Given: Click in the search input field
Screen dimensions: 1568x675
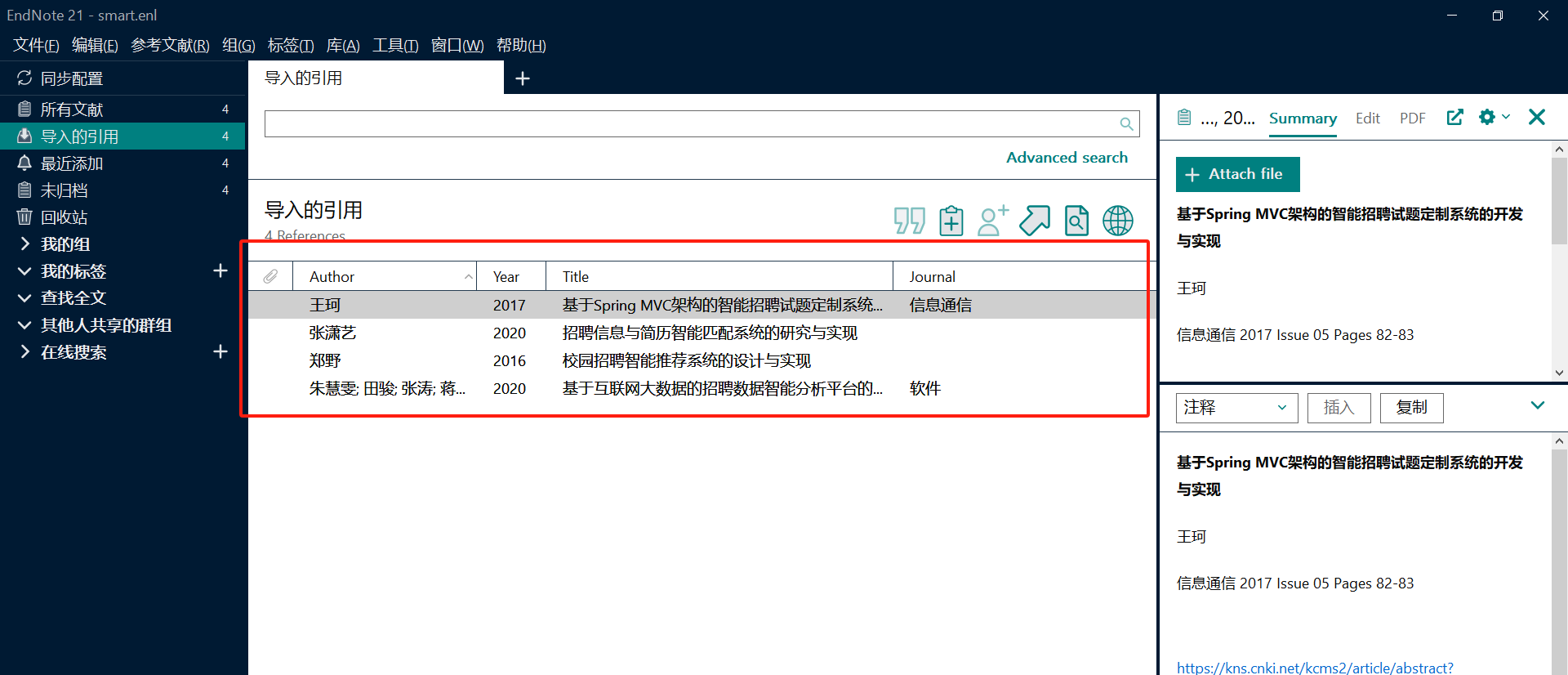Looking at the screenshot, I should 691,124.
